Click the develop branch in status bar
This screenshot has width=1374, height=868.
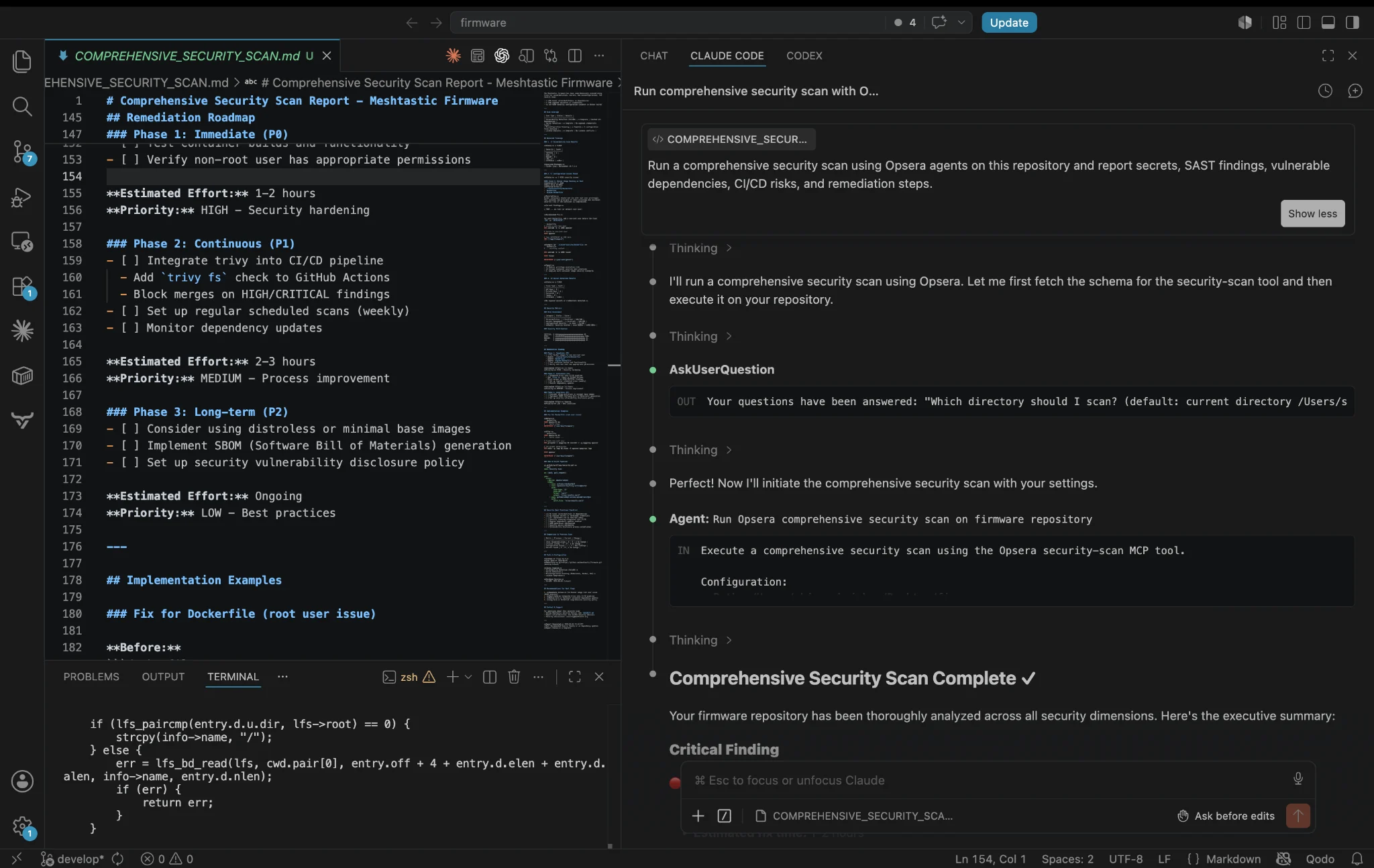tap(72, 859)
